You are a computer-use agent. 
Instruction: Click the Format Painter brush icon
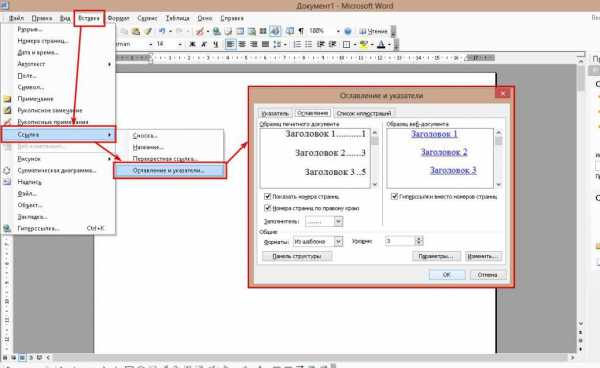pos(148,31)
